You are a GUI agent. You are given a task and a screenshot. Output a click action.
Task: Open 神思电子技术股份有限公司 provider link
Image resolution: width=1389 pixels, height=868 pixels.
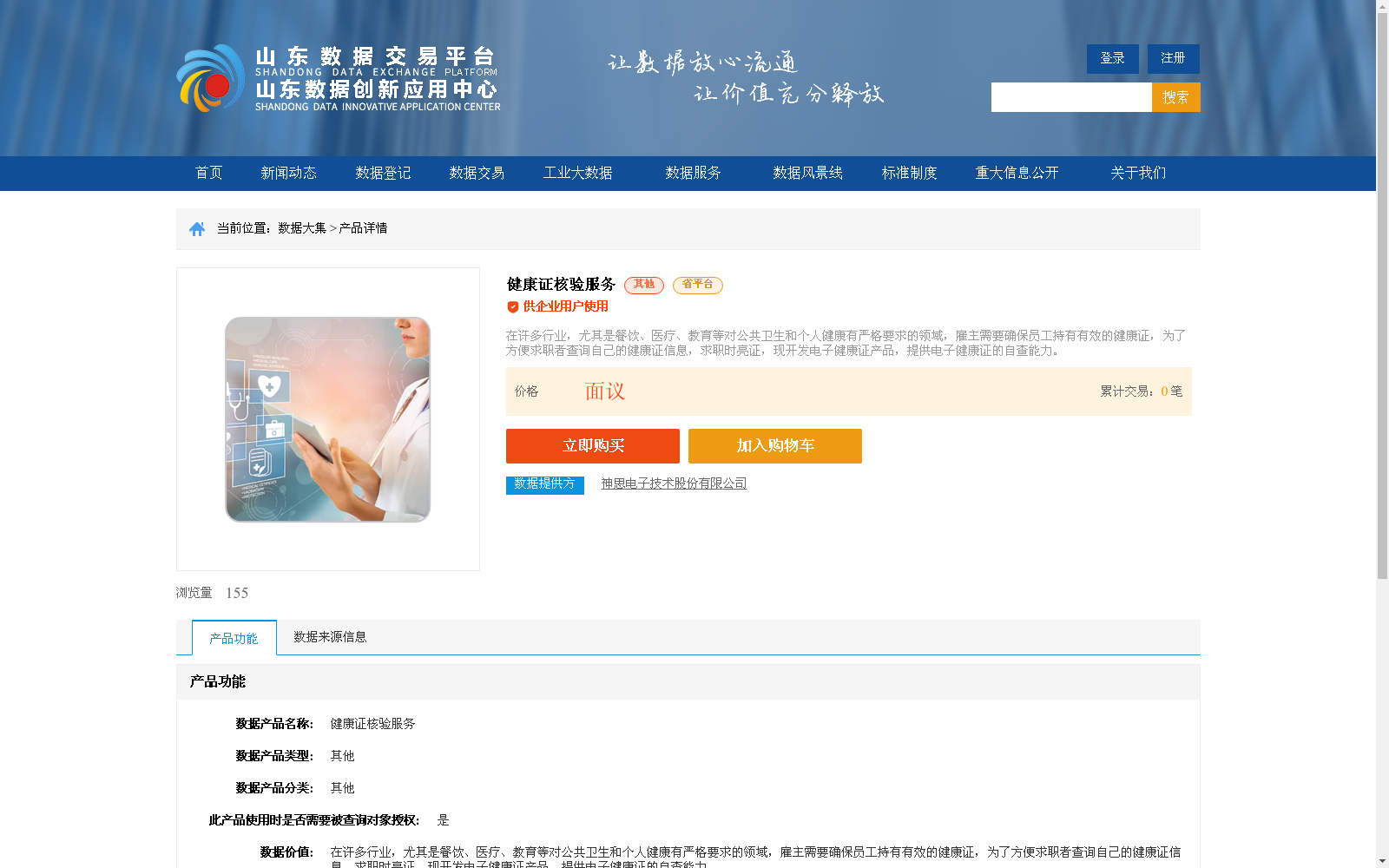tap(674, 483)
